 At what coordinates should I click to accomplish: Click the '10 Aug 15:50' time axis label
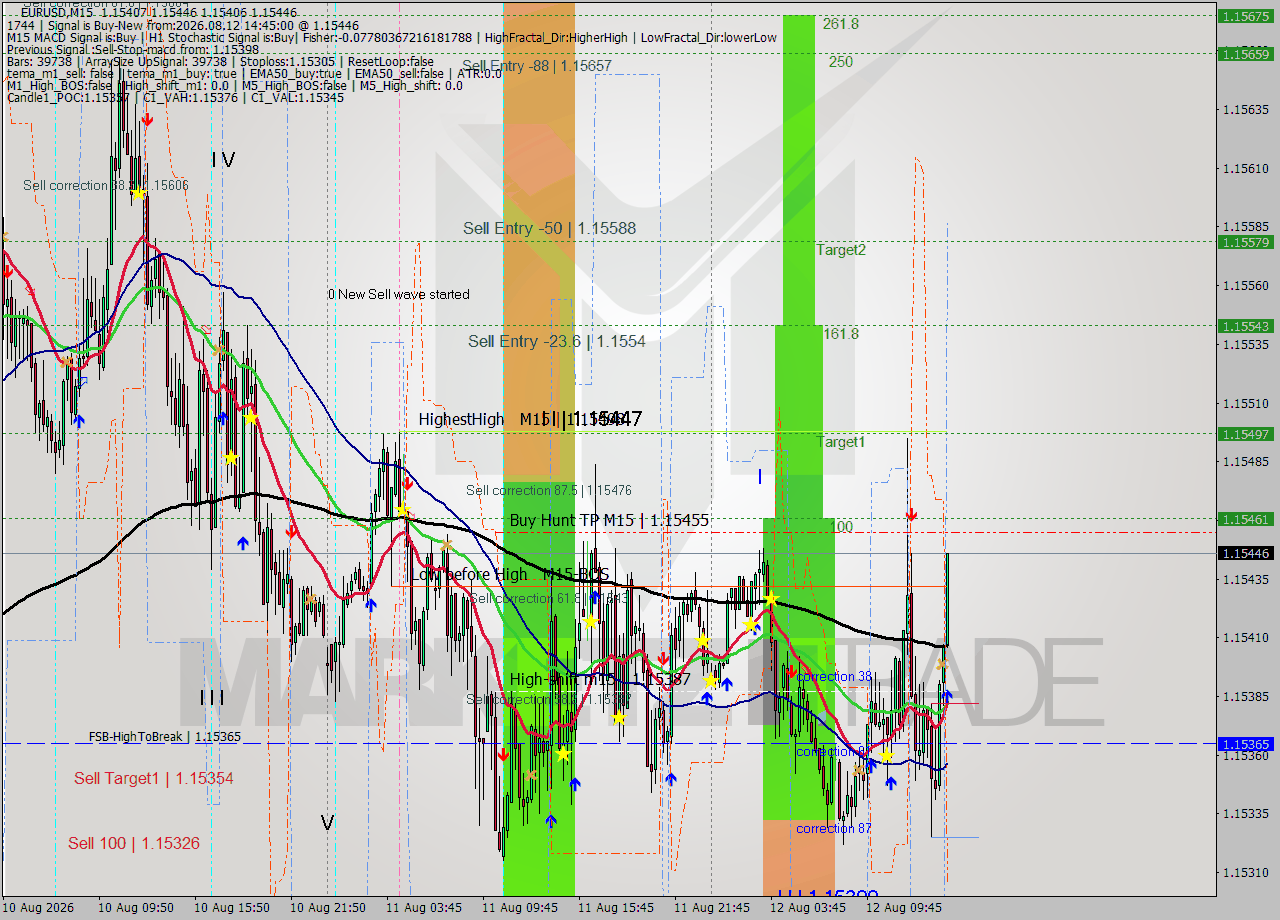(x=233, y=908)
